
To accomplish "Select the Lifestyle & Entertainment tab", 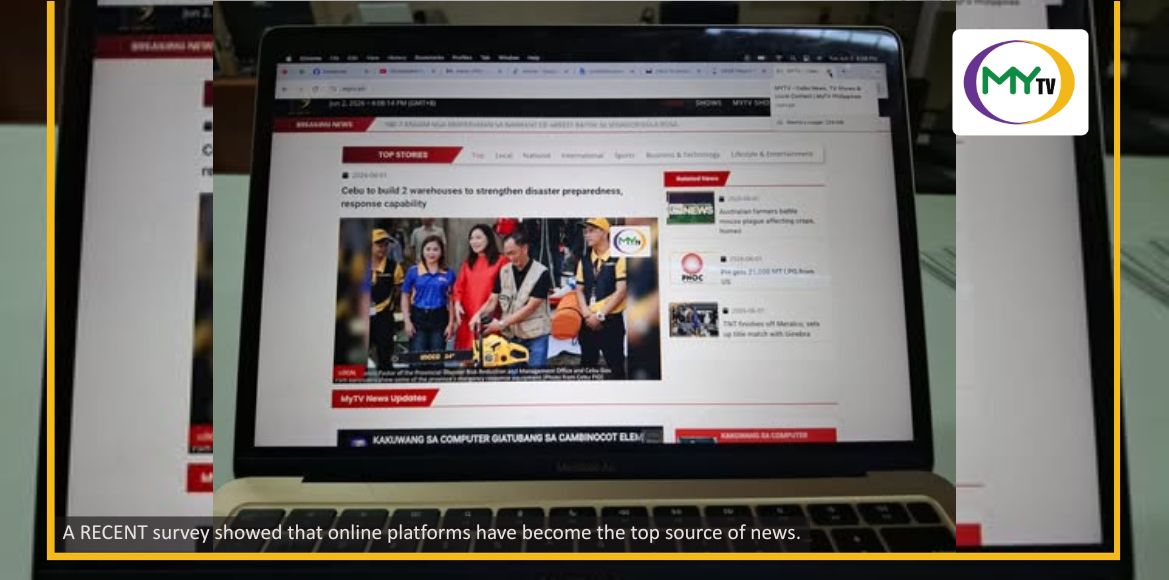I will (772, 154).
